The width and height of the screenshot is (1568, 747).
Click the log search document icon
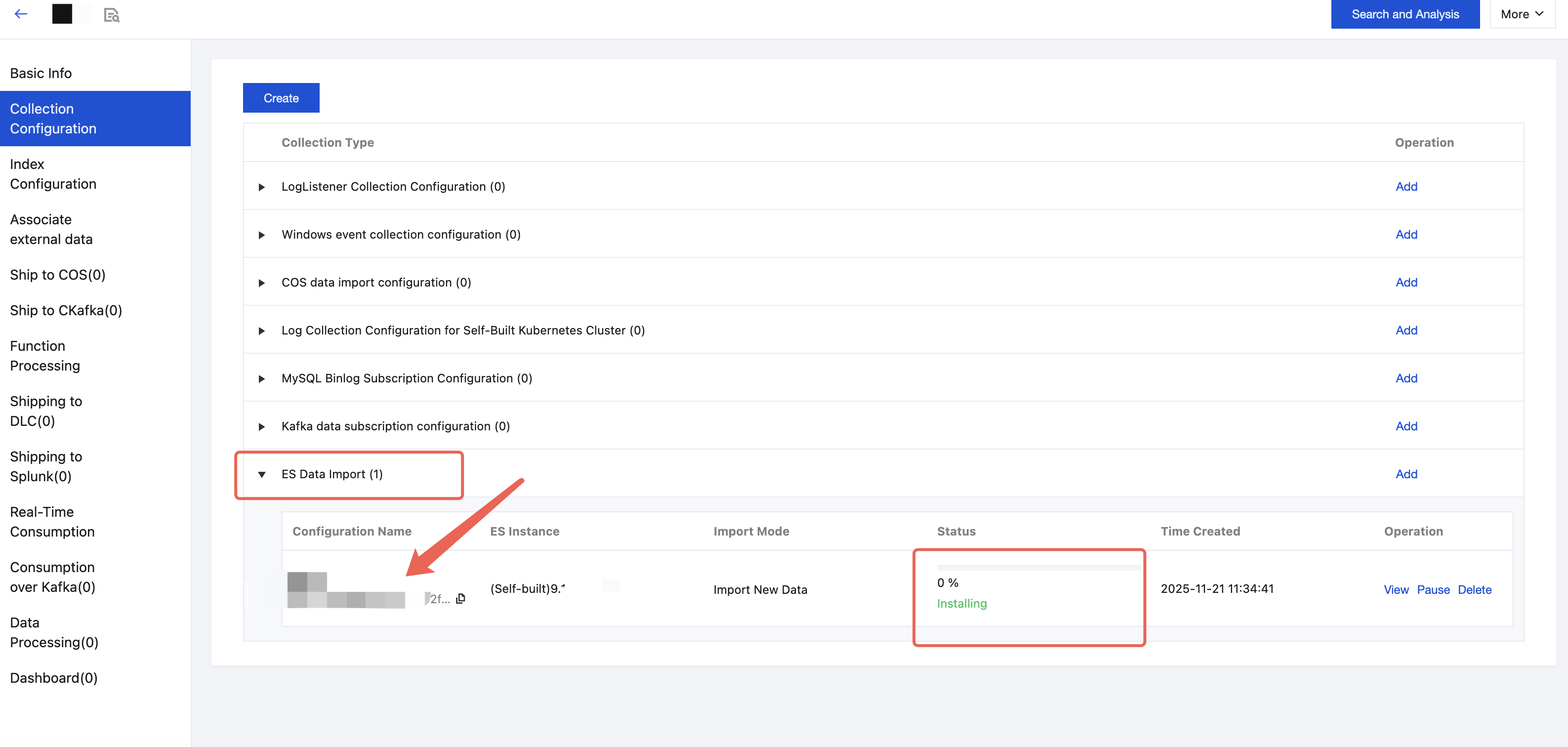pos(111,15)
